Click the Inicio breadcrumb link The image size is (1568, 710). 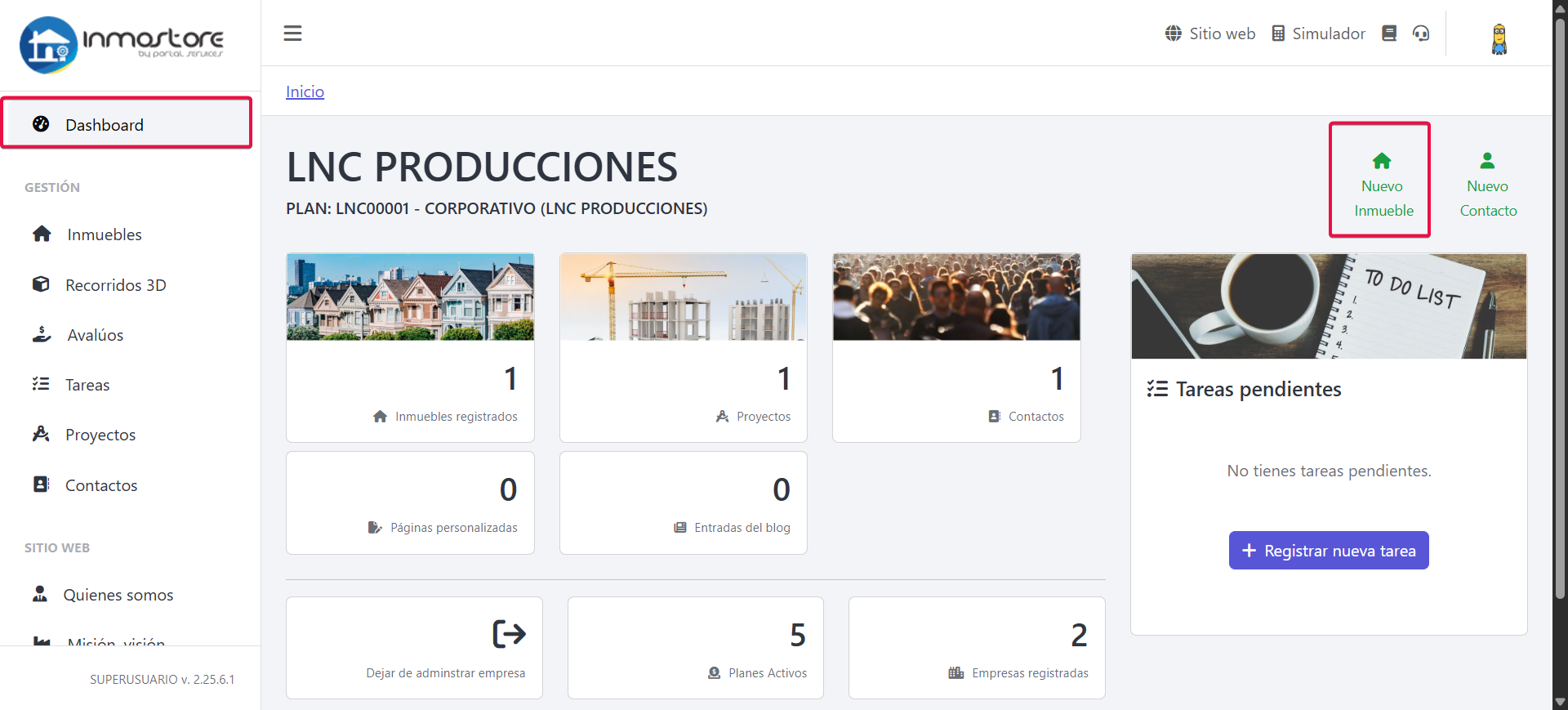305,92
